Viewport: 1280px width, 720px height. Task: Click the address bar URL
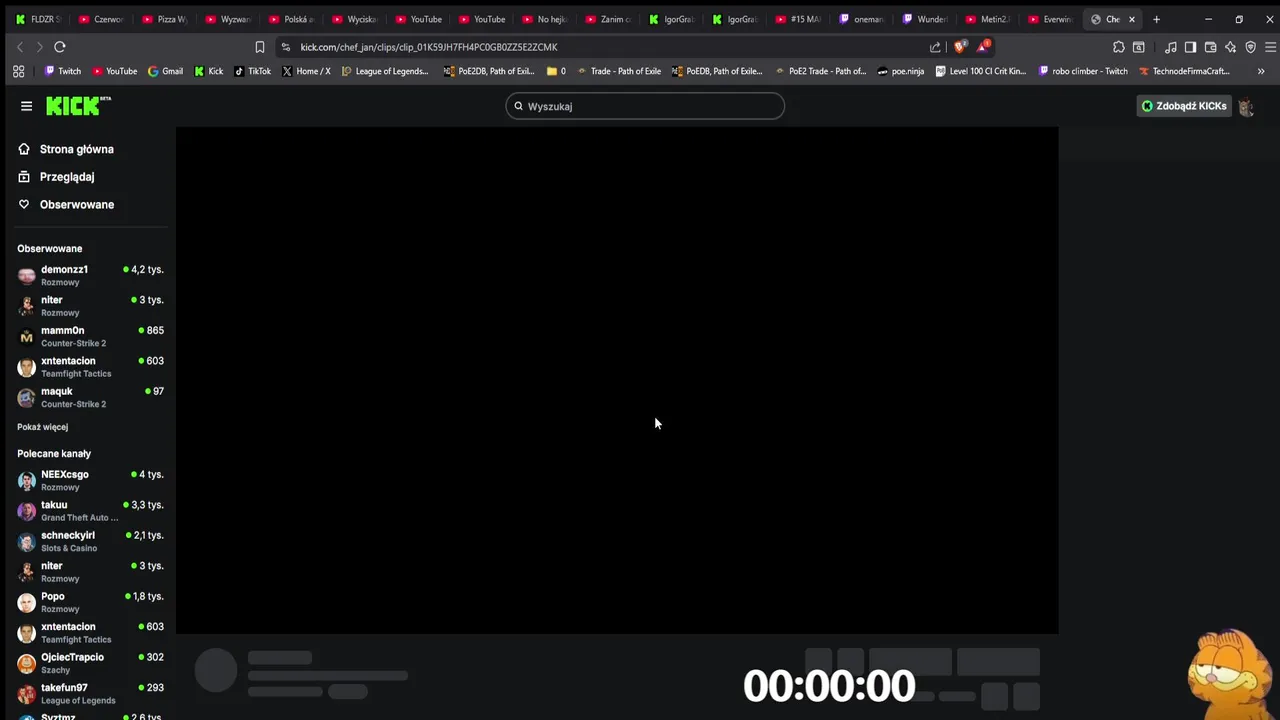pos(429,47)
